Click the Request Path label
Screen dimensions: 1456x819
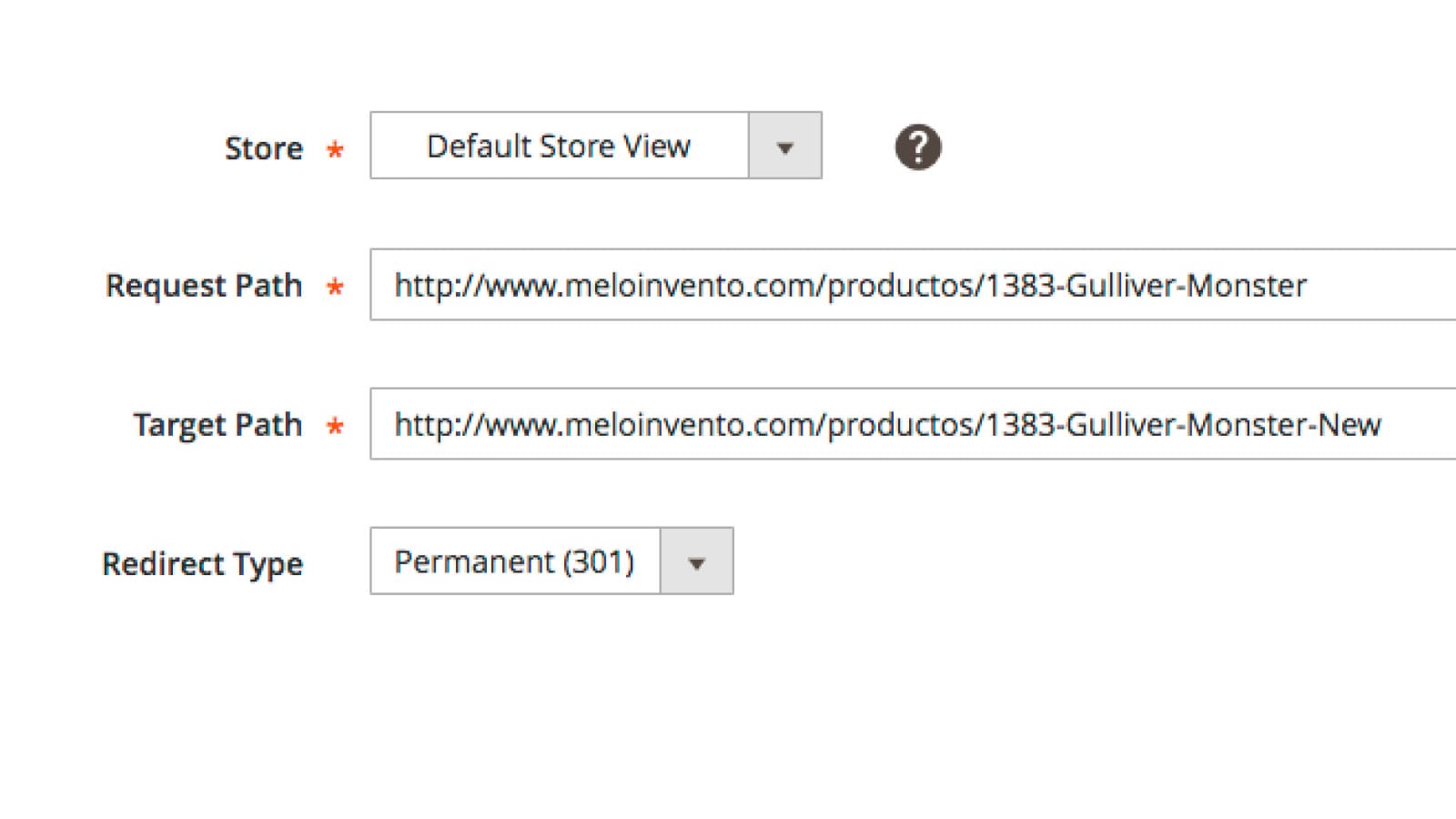tap(204, 286)
